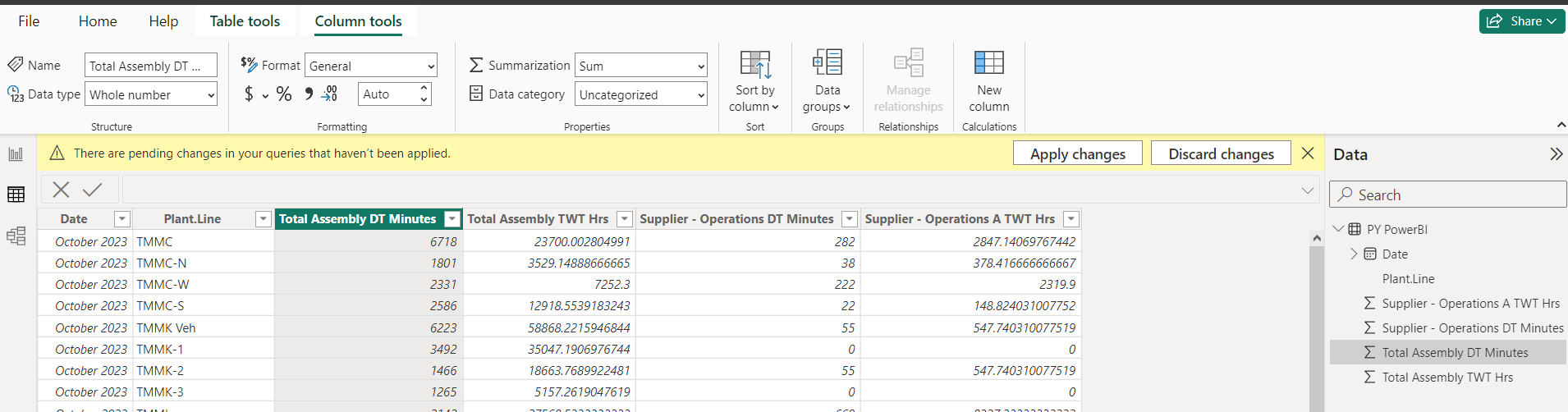Click the Summarization sigma icon

pyautogui.click(x=476, y=65)
